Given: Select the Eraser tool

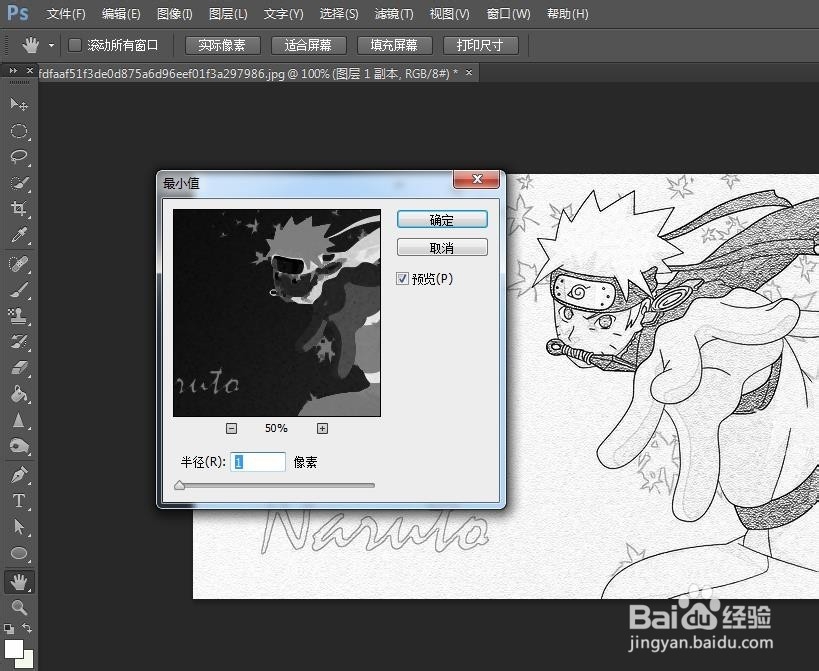Looking at the screenshot, I should pyautogui.click(x=19, y=368).
